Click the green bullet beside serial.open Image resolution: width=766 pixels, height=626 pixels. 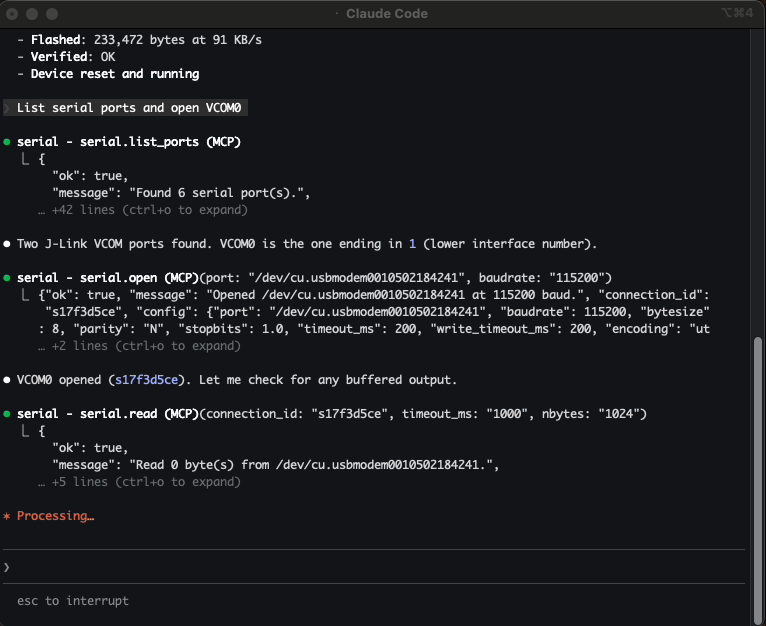tap(8, 277)
